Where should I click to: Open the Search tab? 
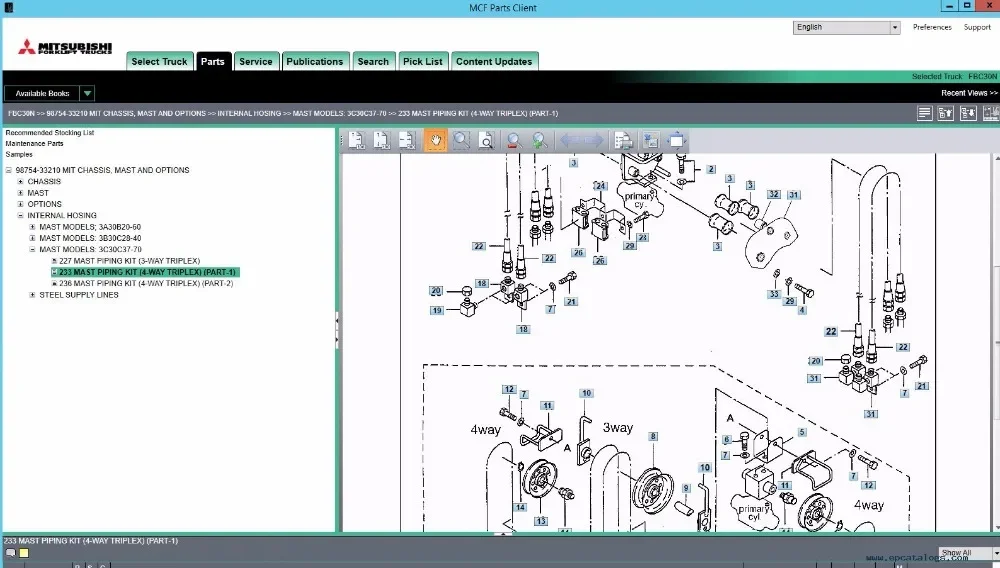click(373, 61)
